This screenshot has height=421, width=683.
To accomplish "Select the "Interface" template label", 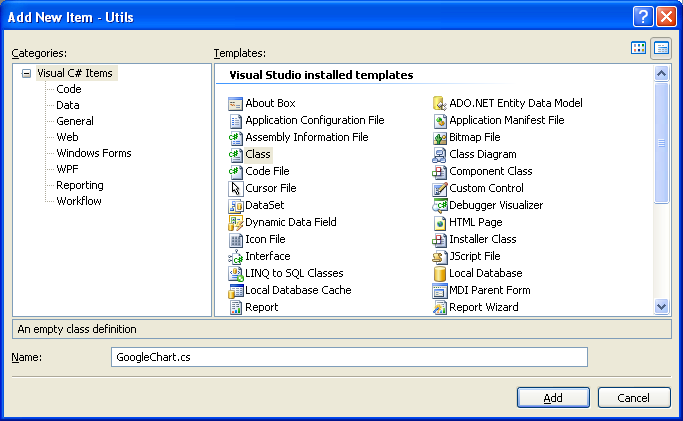I will (268, 256).
